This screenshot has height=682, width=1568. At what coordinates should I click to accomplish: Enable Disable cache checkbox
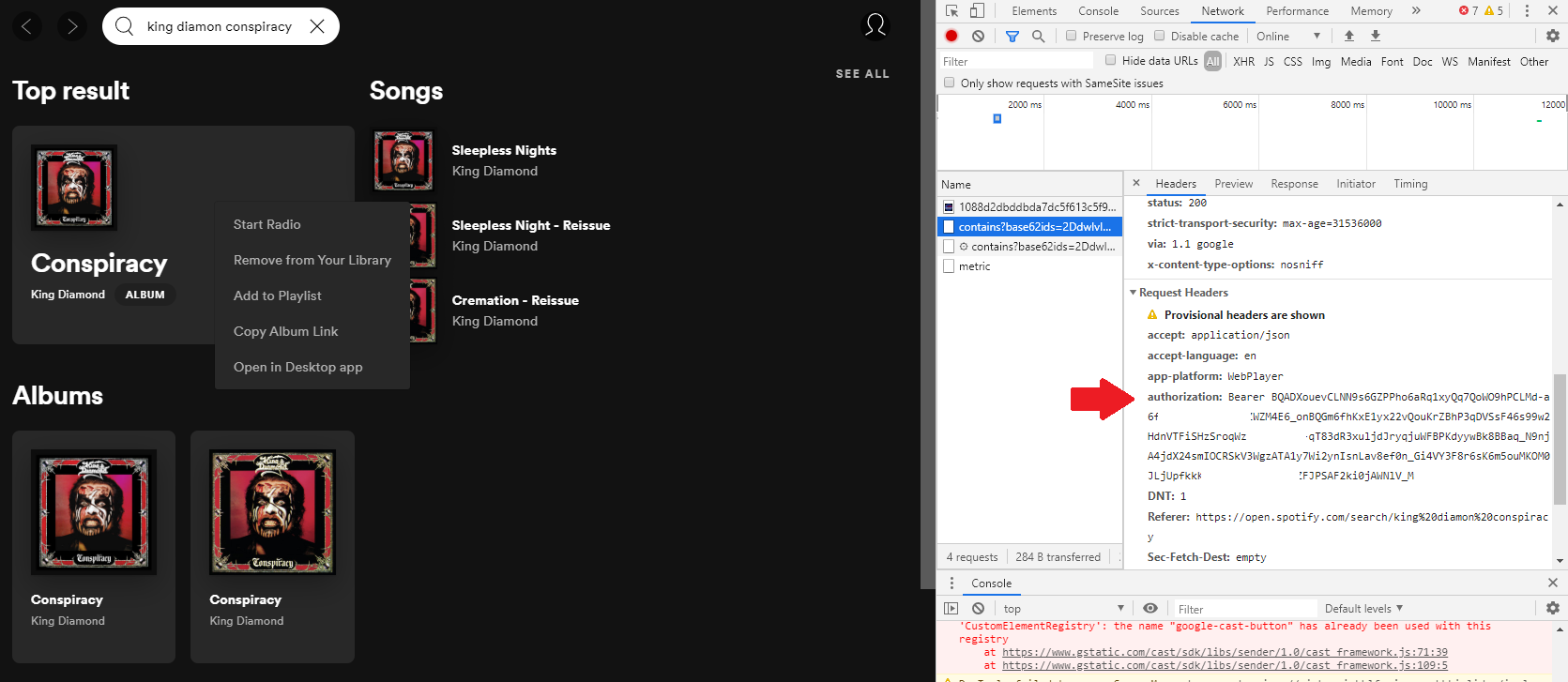point(1160,36)
